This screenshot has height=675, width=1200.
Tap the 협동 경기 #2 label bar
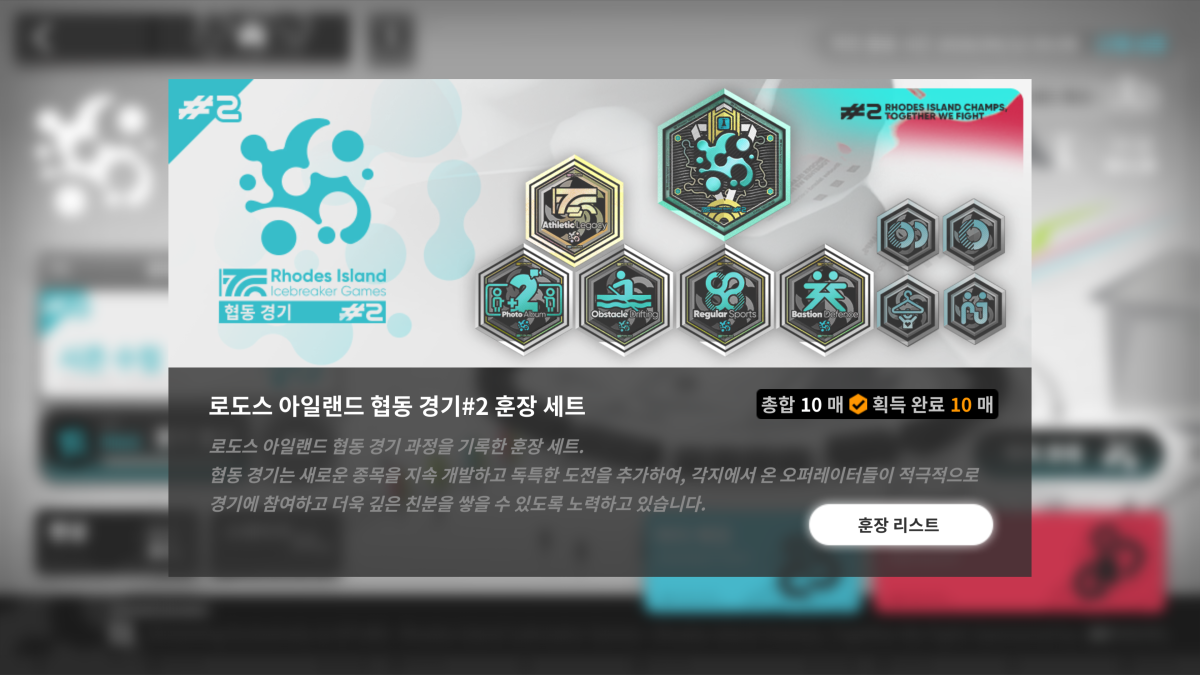click(301, 311)
